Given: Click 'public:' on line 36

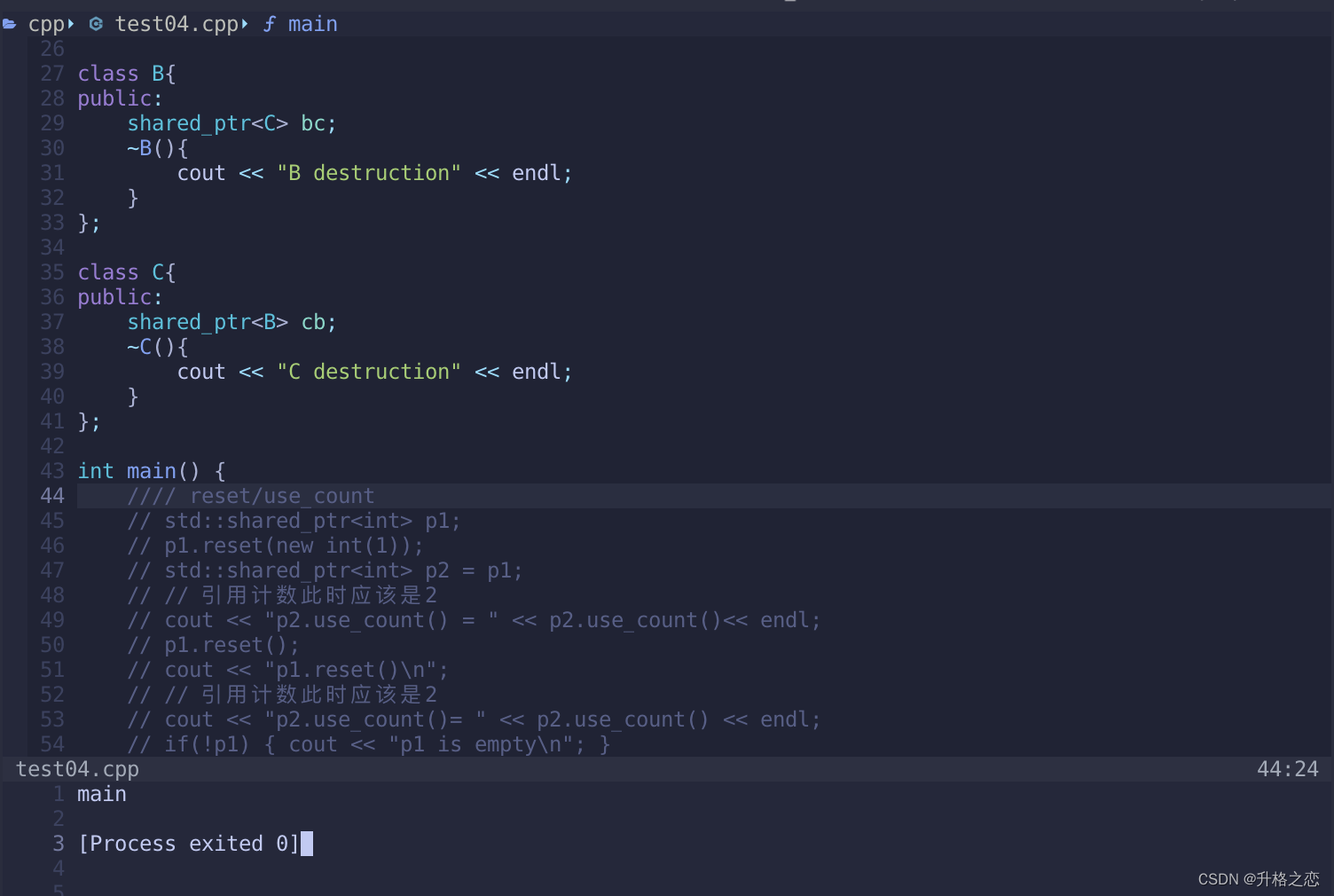Looking at the screenshot, I should pos(120,297).
